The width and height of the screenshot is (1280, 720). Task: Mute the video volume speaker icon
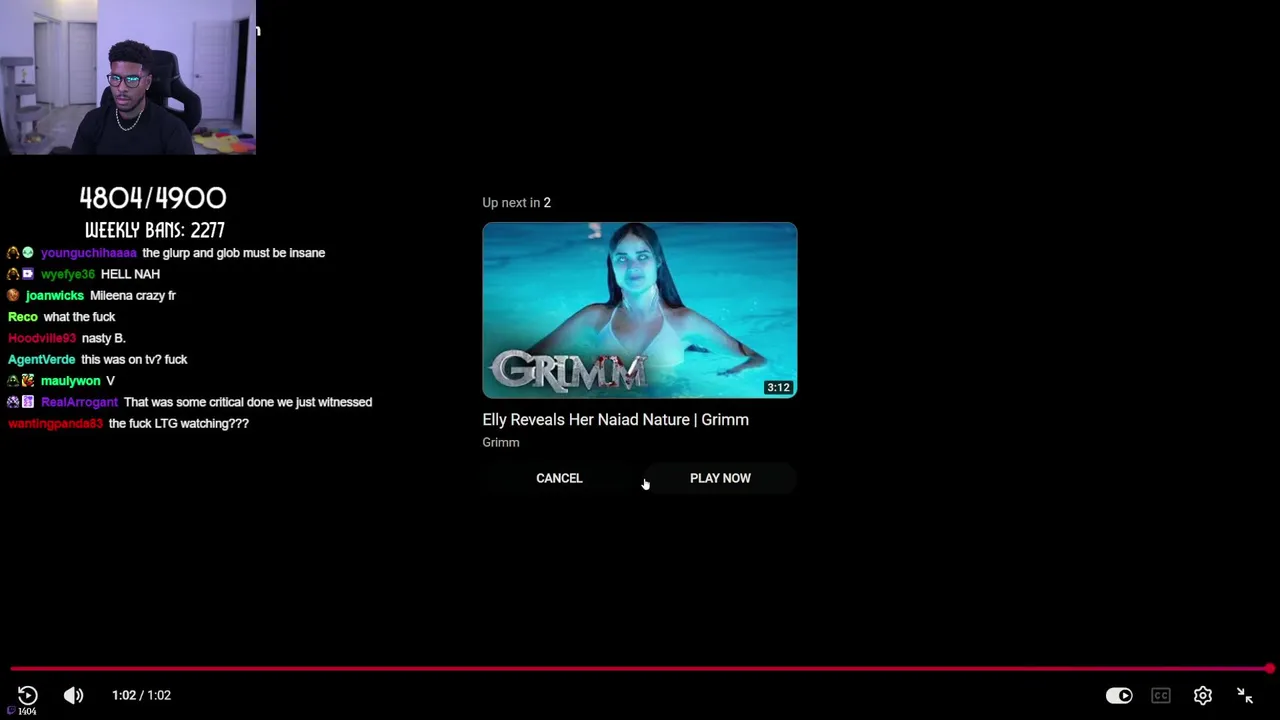(74, 695)
